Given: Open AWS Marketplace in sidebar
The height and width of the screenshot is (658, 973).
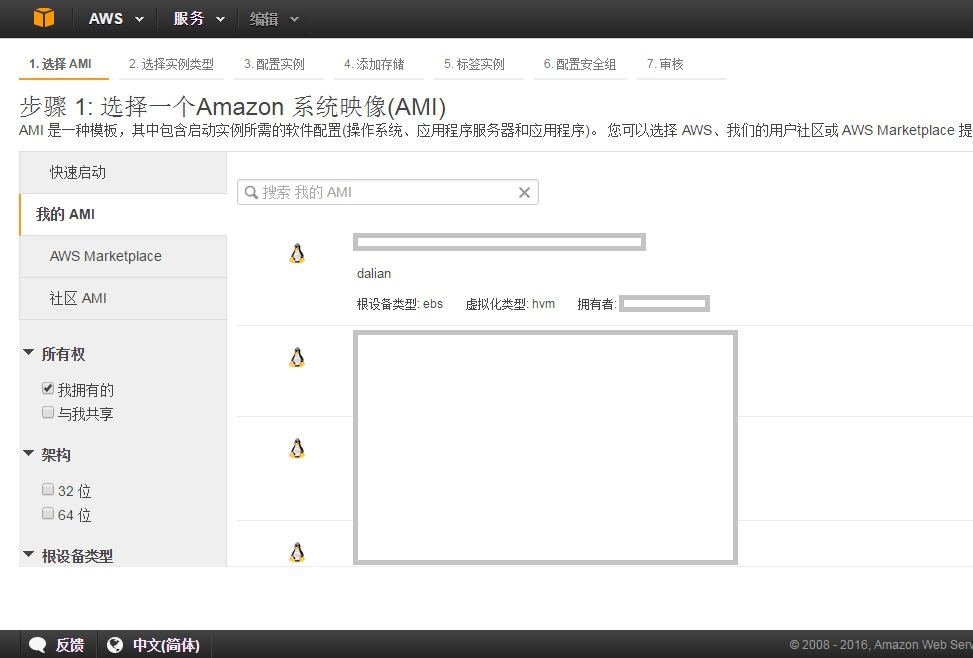Looking at the screenshot, I should click(x=123, y=256).
